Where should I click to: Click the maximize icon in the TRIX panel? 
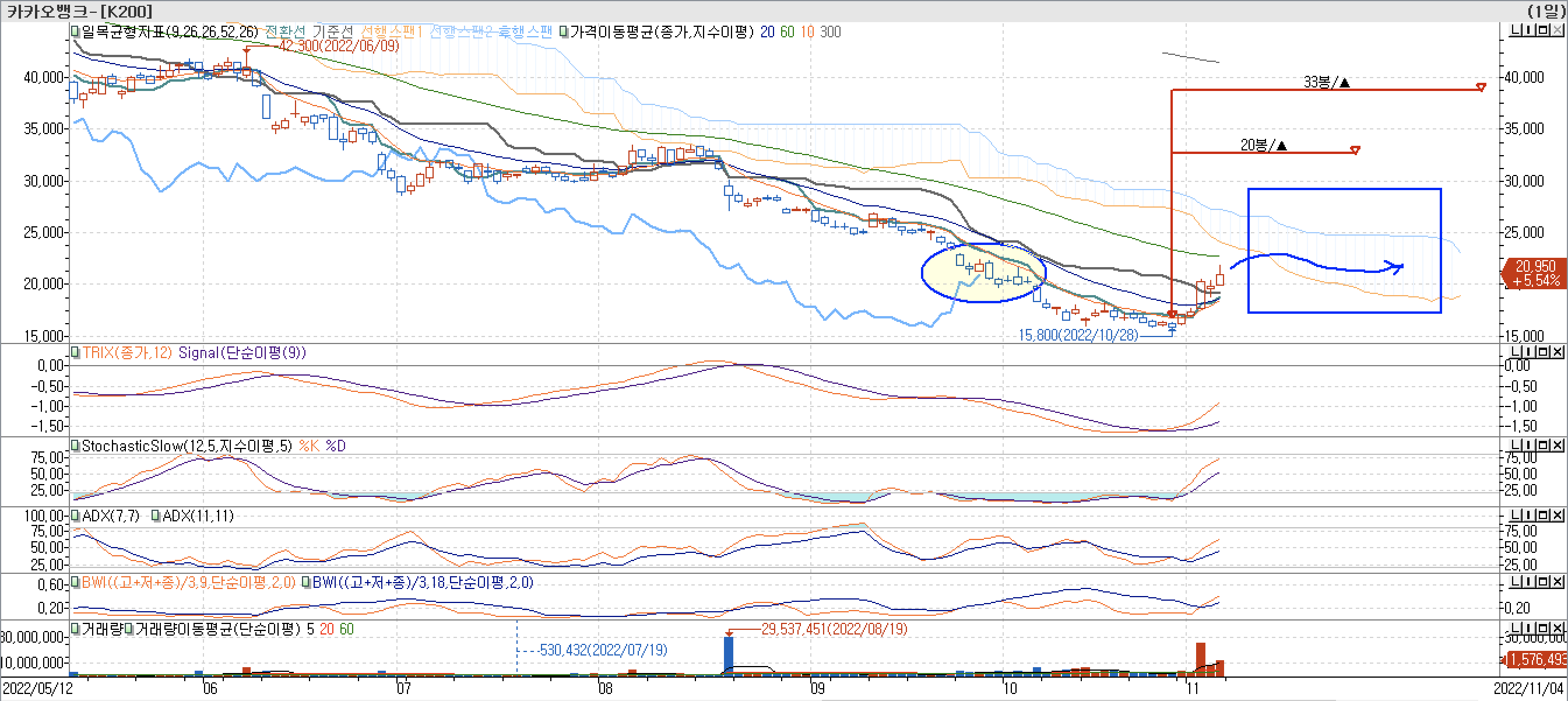click(x=1543, y=352)
